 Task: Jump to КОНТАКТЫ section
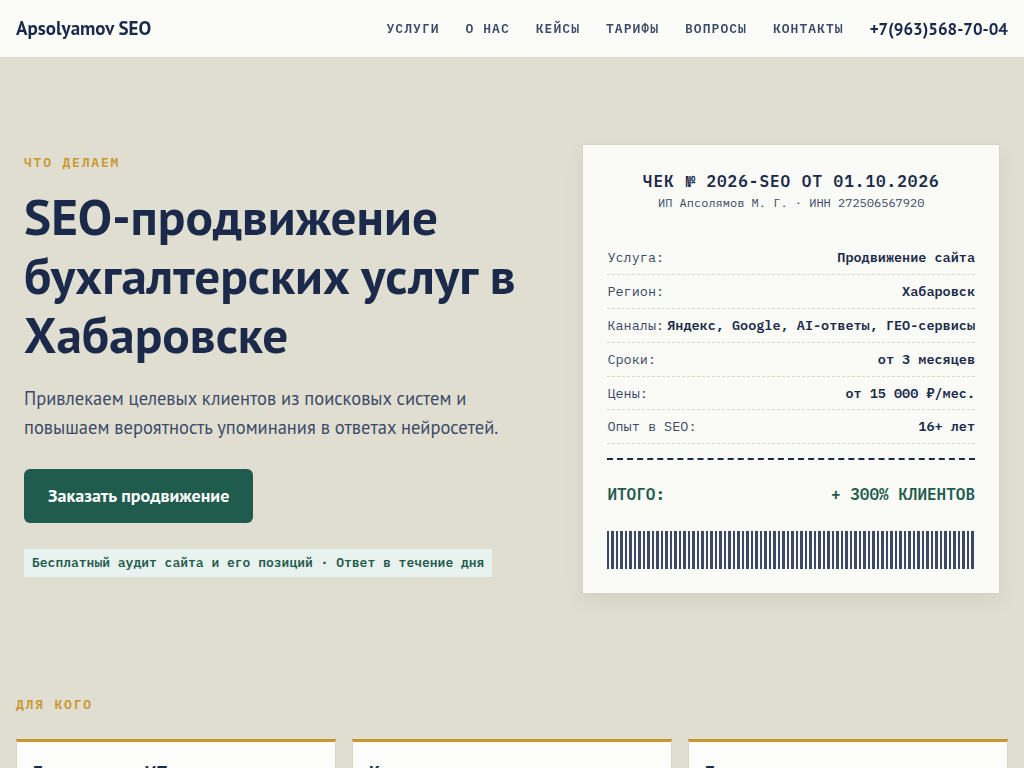(x=808, y=29)
